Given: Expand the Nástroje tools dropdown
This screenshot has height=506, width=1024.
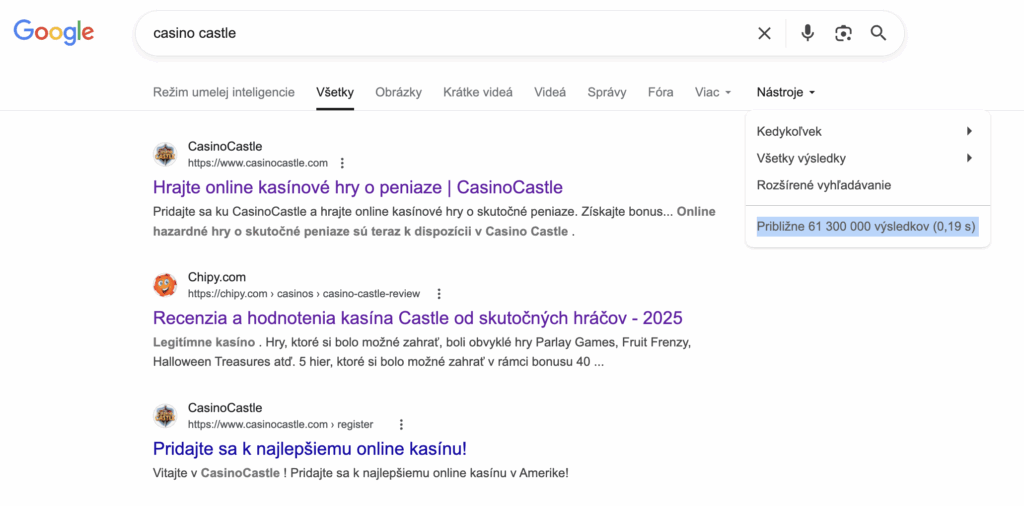Looking at the screenshot, I should [x=786, y=92].
